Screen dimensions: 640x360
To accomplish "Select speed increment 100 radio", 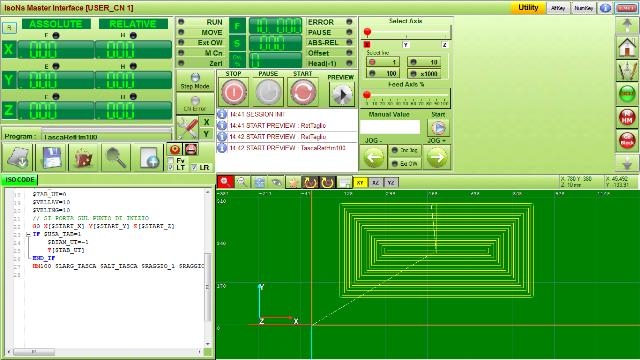I will [x=382, y=73].
